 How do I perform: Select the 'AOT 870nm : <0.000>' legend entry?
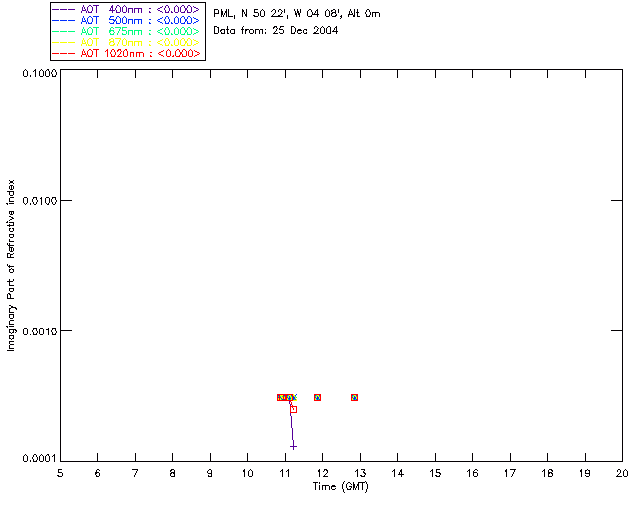coord(127,42)
